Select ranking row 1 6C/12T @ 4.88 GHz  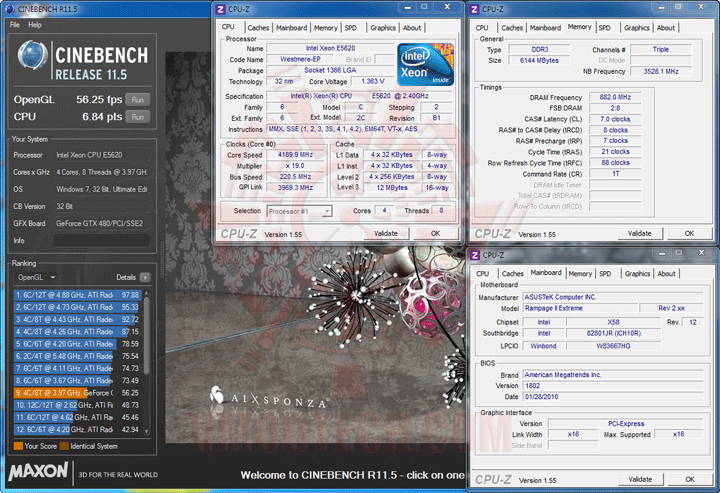pyautogui.click(x=77, y=295)
